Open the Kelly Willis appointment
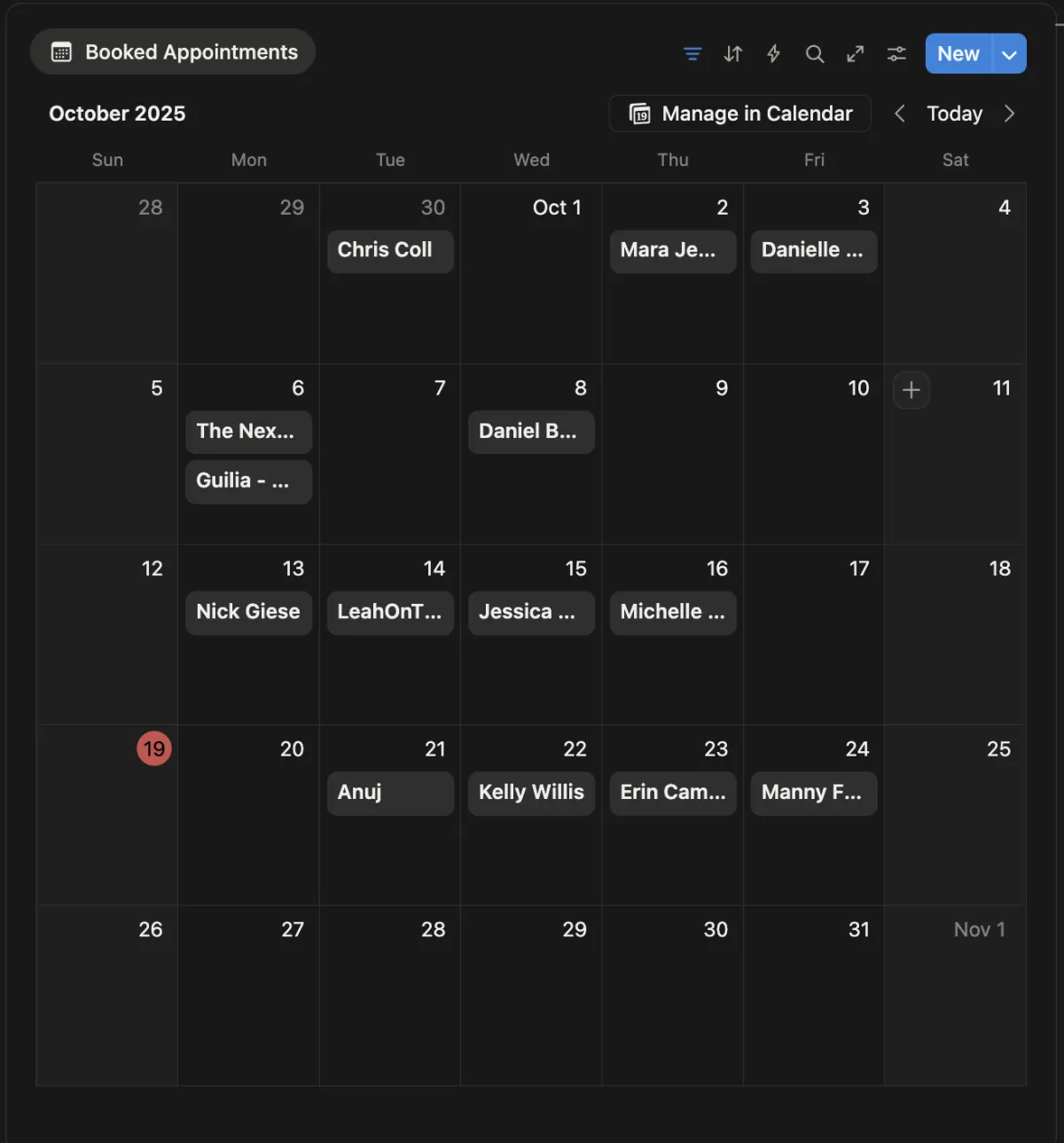Viewport: 1064px width, 1143px height. [x=531, y=793]
